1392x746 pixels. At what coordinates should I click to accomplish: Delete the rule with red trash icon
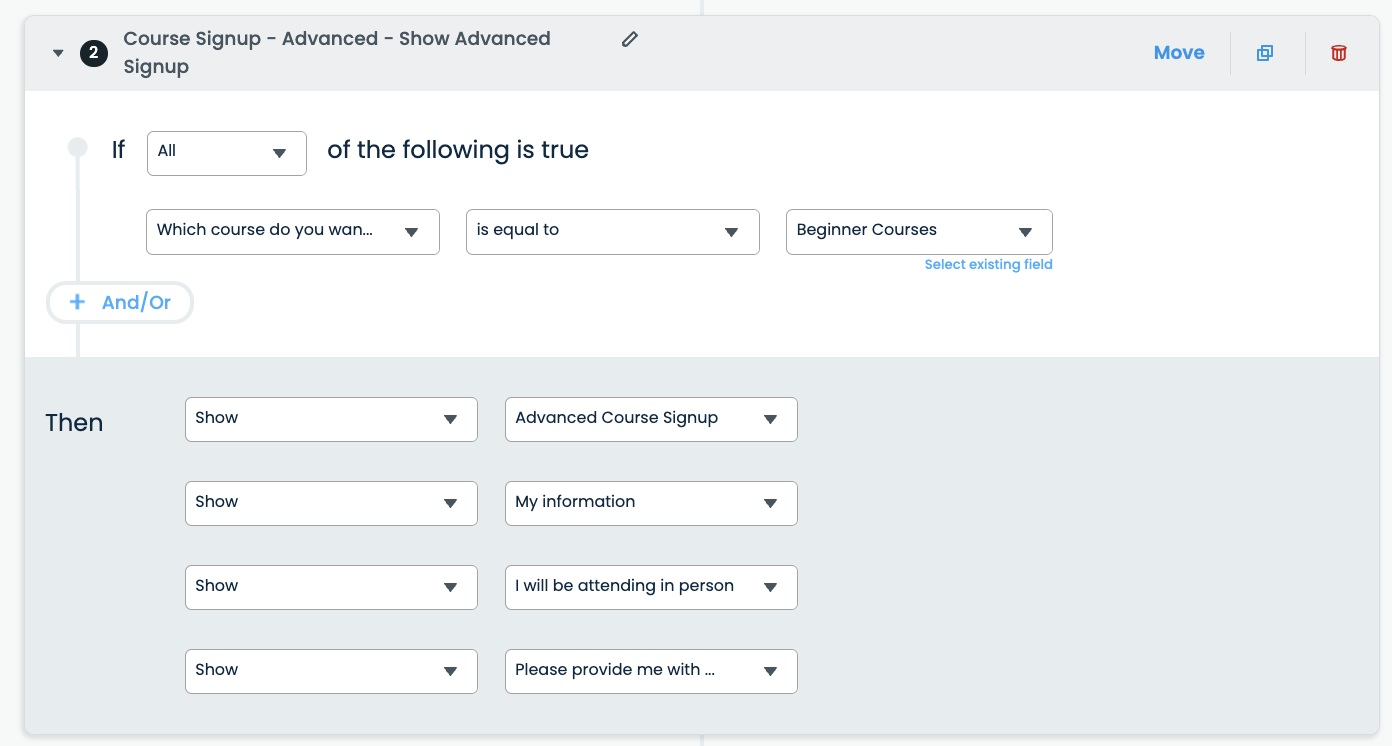coord(1338,53)
